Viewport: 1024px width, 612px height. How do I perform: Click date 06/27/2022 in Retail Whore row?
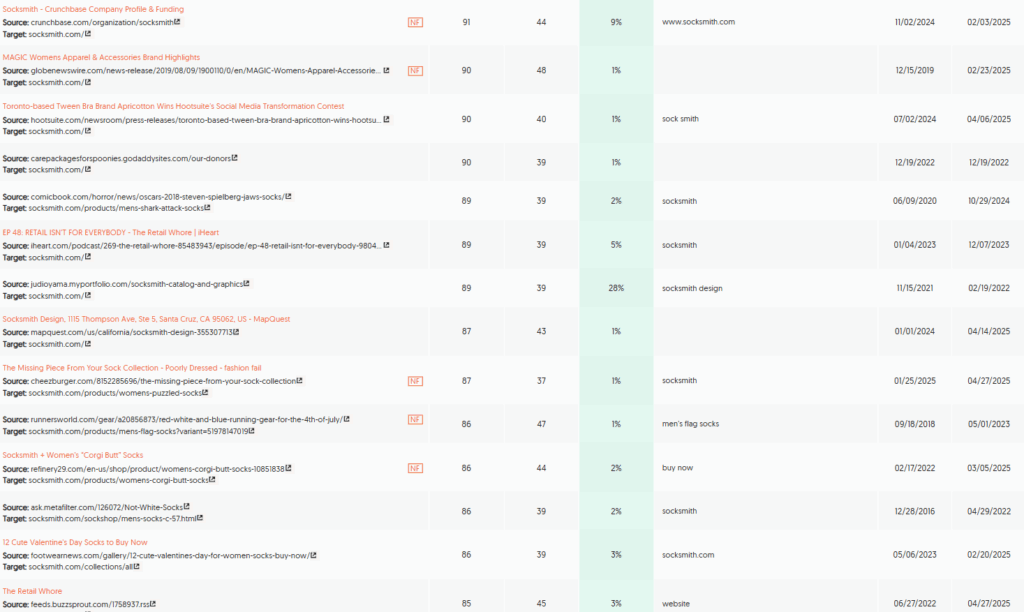(914, 604)
